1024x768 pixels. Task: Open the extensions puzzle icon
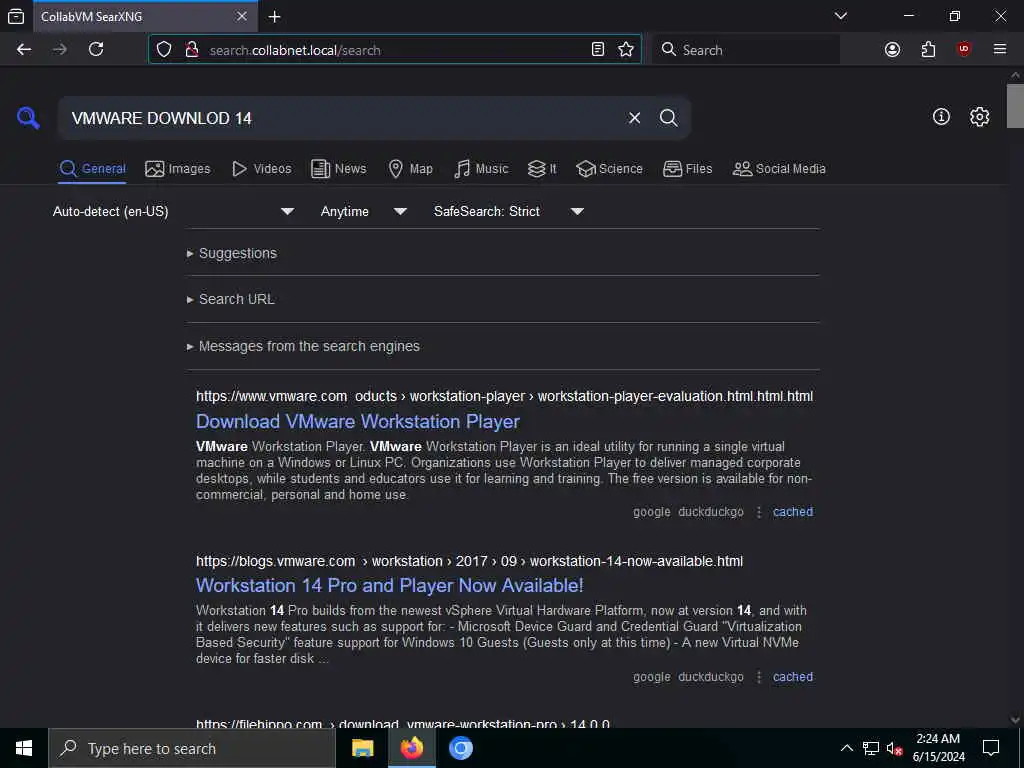[x=928, y=50]
